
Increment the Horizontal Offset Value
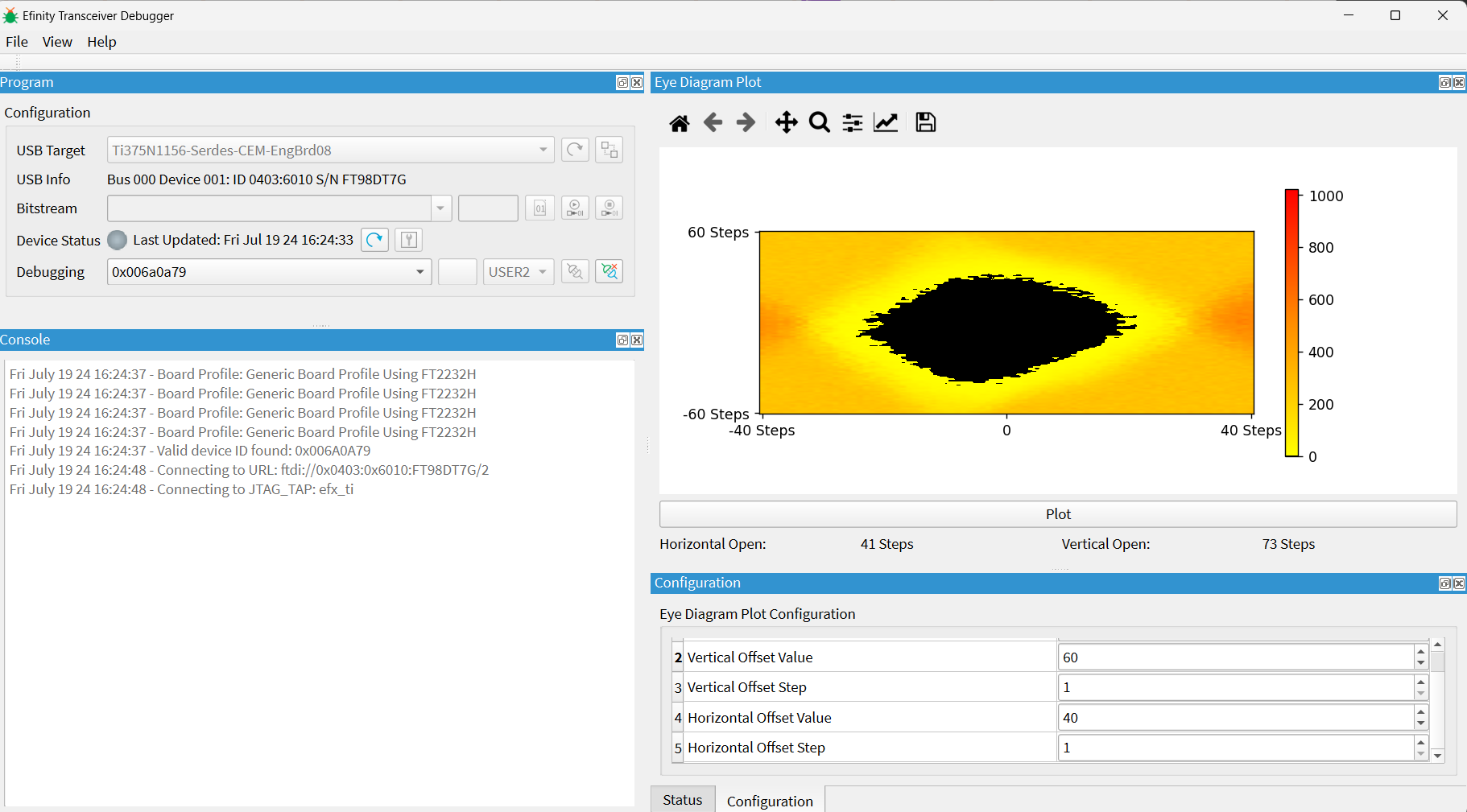coord(1421,711)
